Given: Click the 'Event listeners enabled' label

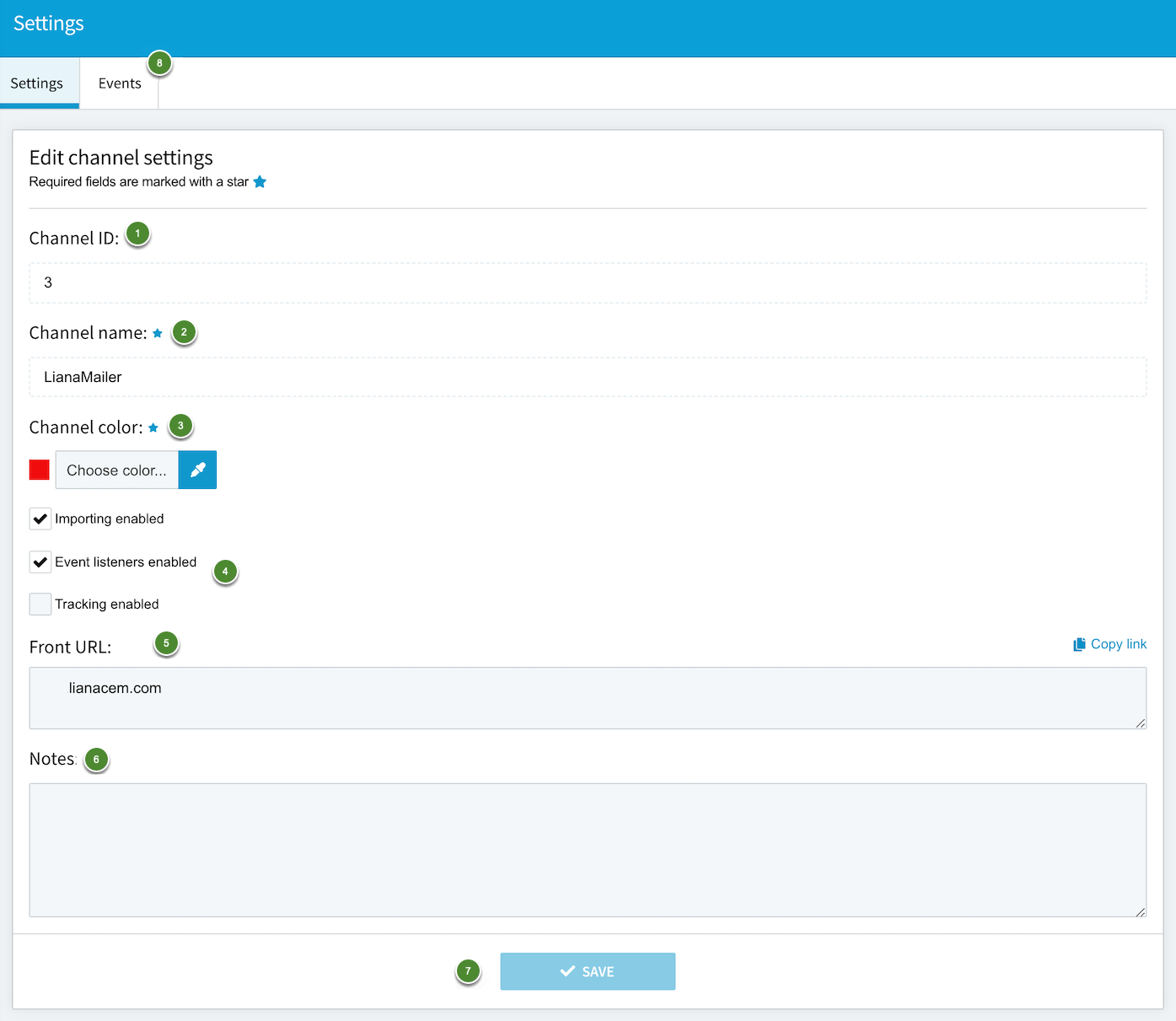Looking at the screenshot, I should click(x=126, y=562).
